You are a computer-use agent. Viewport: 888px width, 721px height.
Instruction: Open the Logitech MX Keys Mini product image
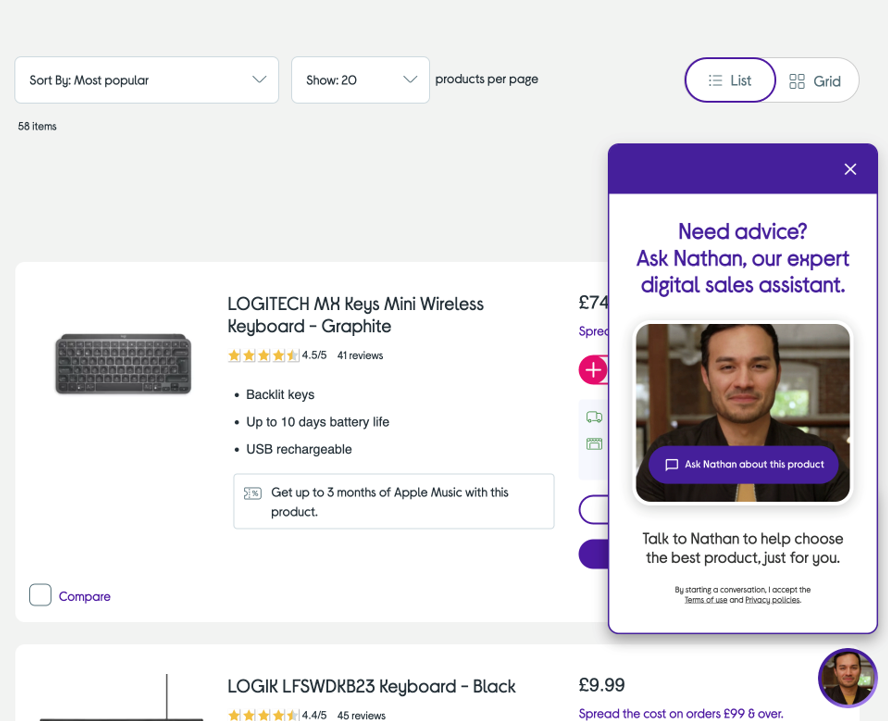[x=123, y=364]
